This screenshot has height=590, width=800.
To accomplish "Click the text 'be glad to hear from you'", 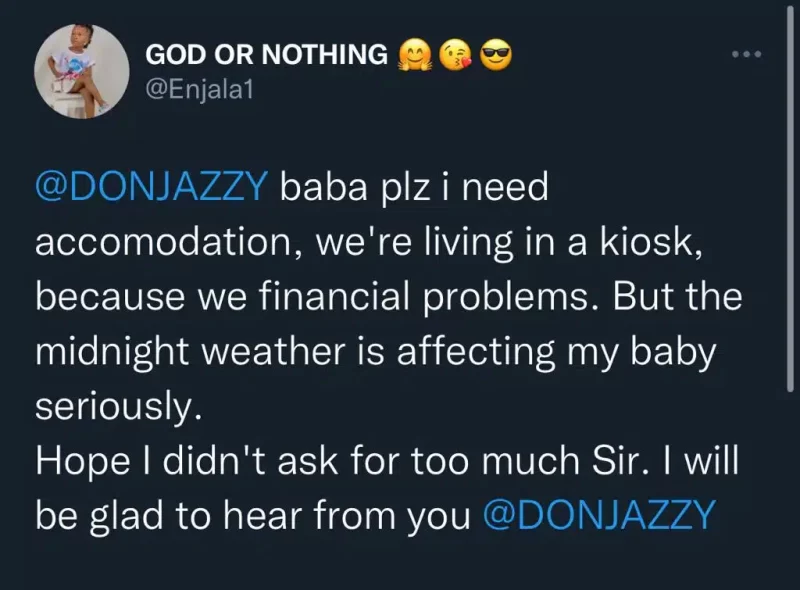I will tap(253, 516).
